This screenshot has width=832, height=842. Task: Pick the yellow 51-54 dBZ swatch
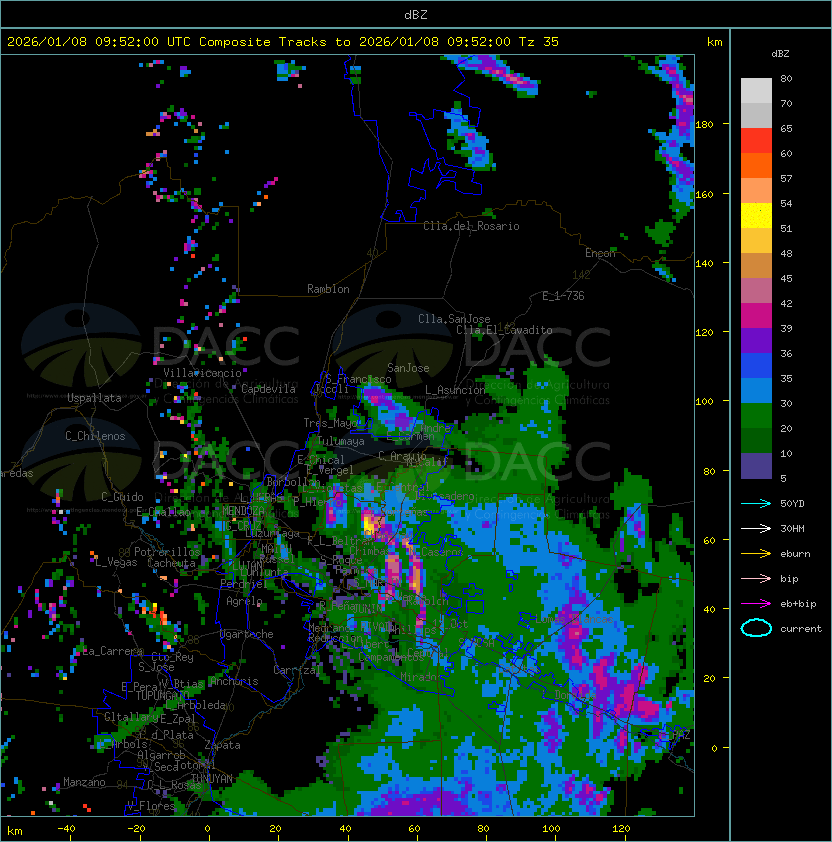point(756,215)
